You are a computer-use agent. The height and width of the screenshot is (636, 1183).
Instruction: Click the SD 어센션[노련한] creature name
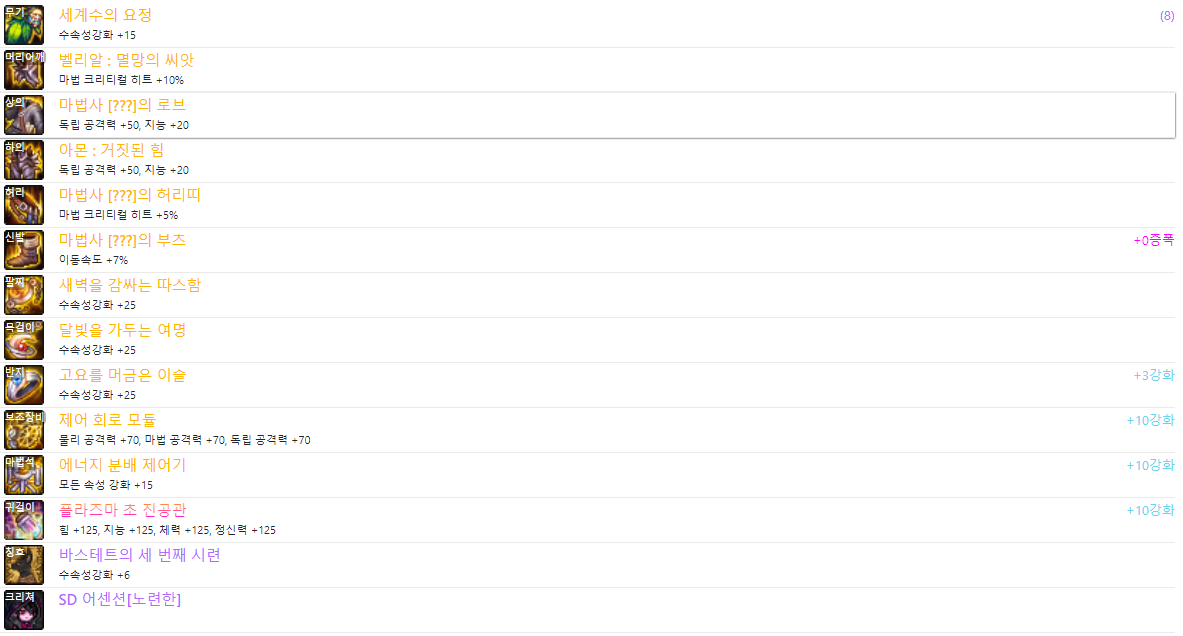120,599
